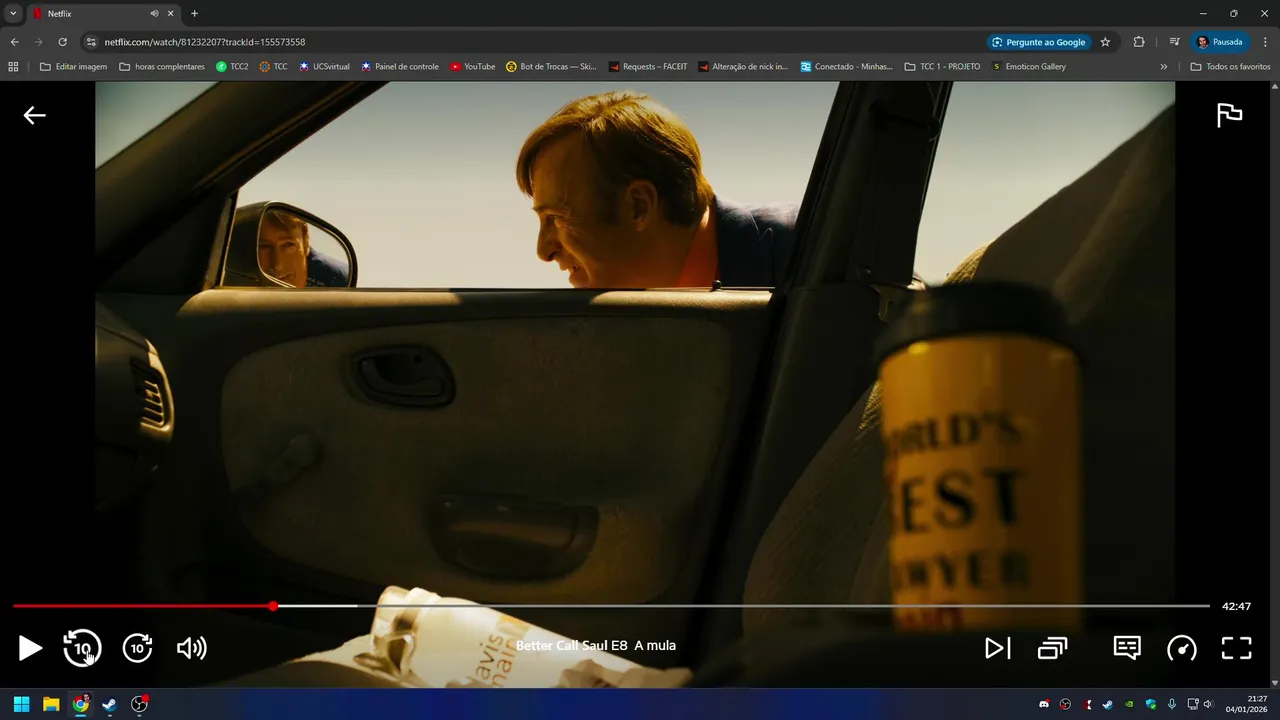1280x720 pixels.
Task: Open the Todos os favoritos folder
Action: pos(1230,67)
